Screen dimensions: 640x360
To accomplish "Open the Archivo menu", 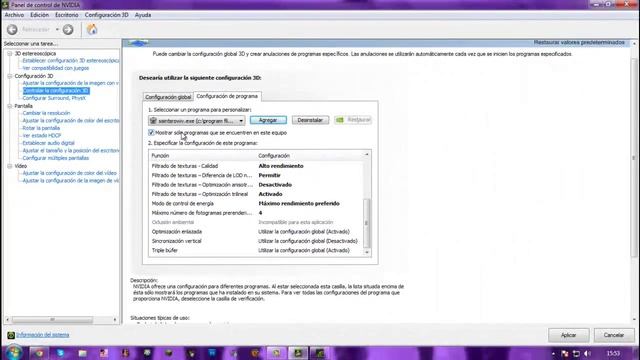I will 14,15.
